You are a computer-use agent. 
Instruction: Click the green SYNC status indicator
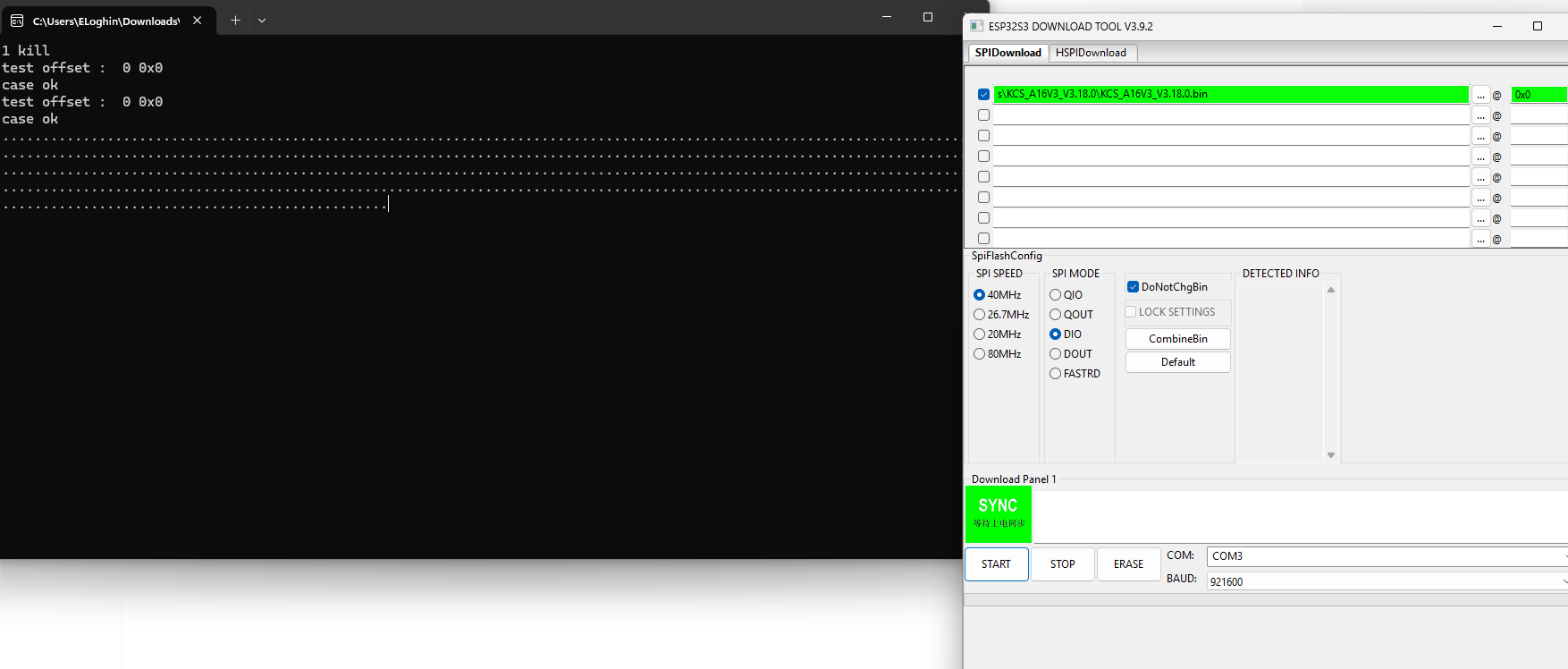tap(998, 514)
